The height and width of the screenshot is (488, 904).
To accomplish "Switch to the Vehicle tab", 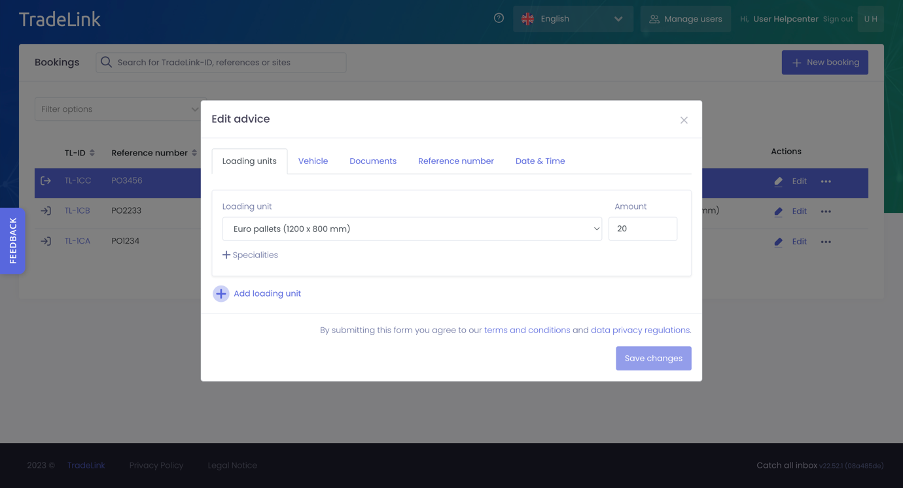I will click(313, 161).
